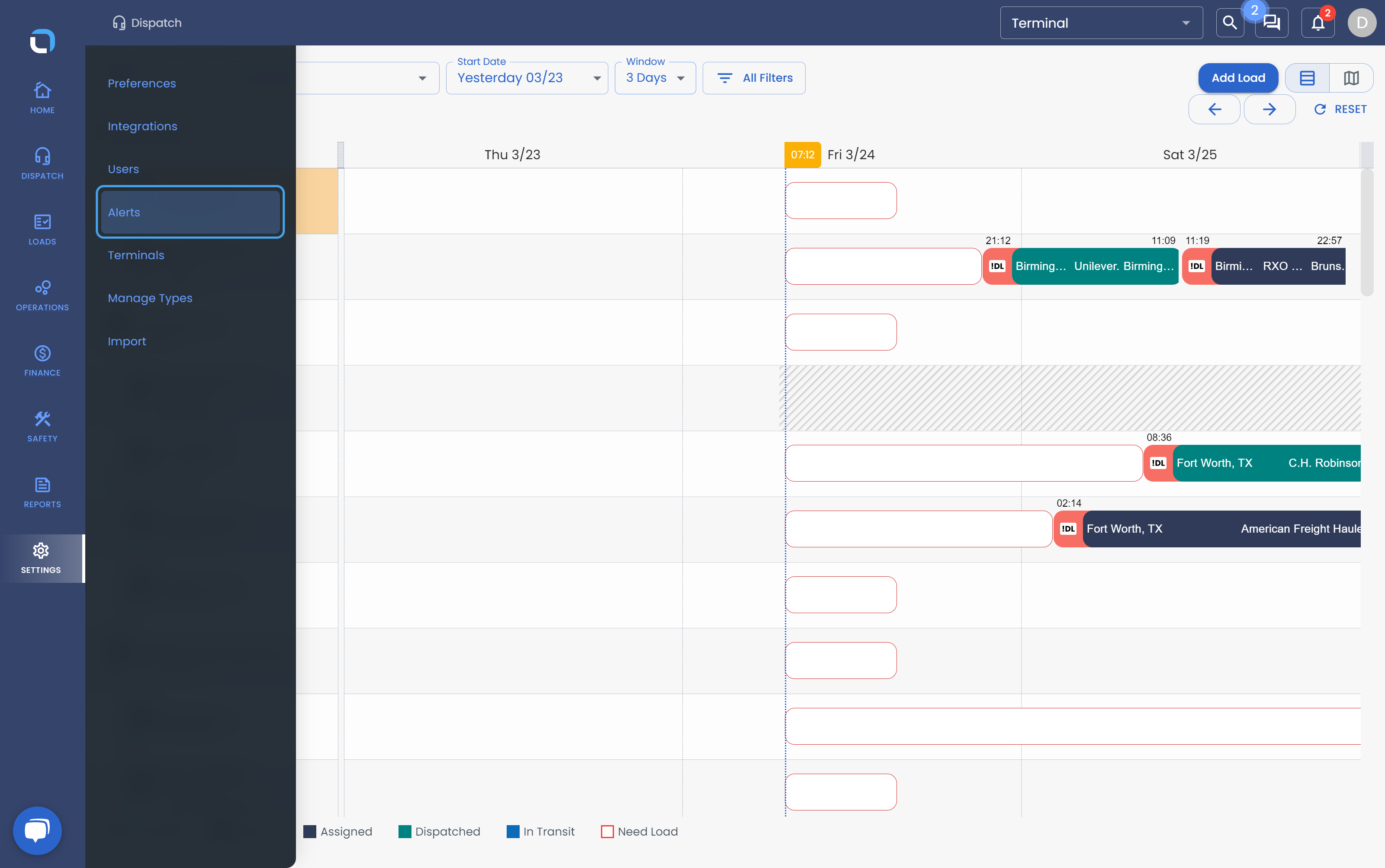Open the user avatar D menu
Screen dimensions: 1385x868
click(1362, 23)
